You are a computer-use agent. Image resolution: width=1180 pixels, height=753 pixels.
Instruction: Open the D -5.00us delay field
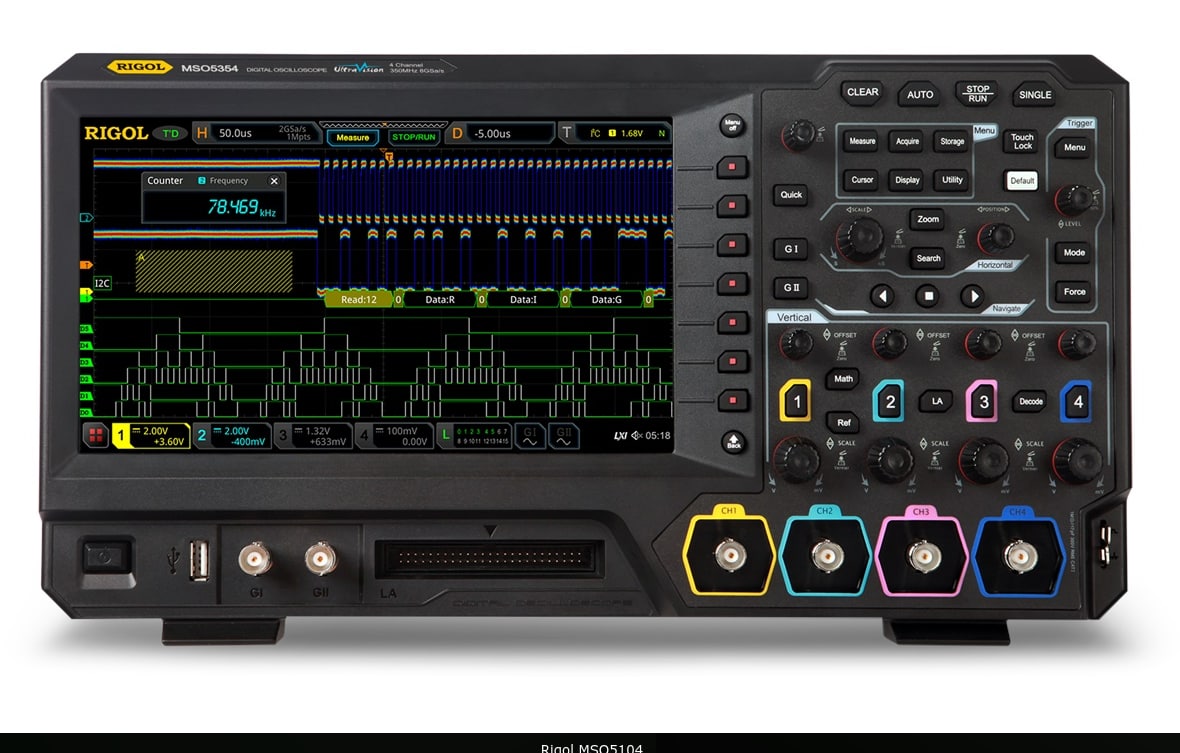click(x=500, y=133)
